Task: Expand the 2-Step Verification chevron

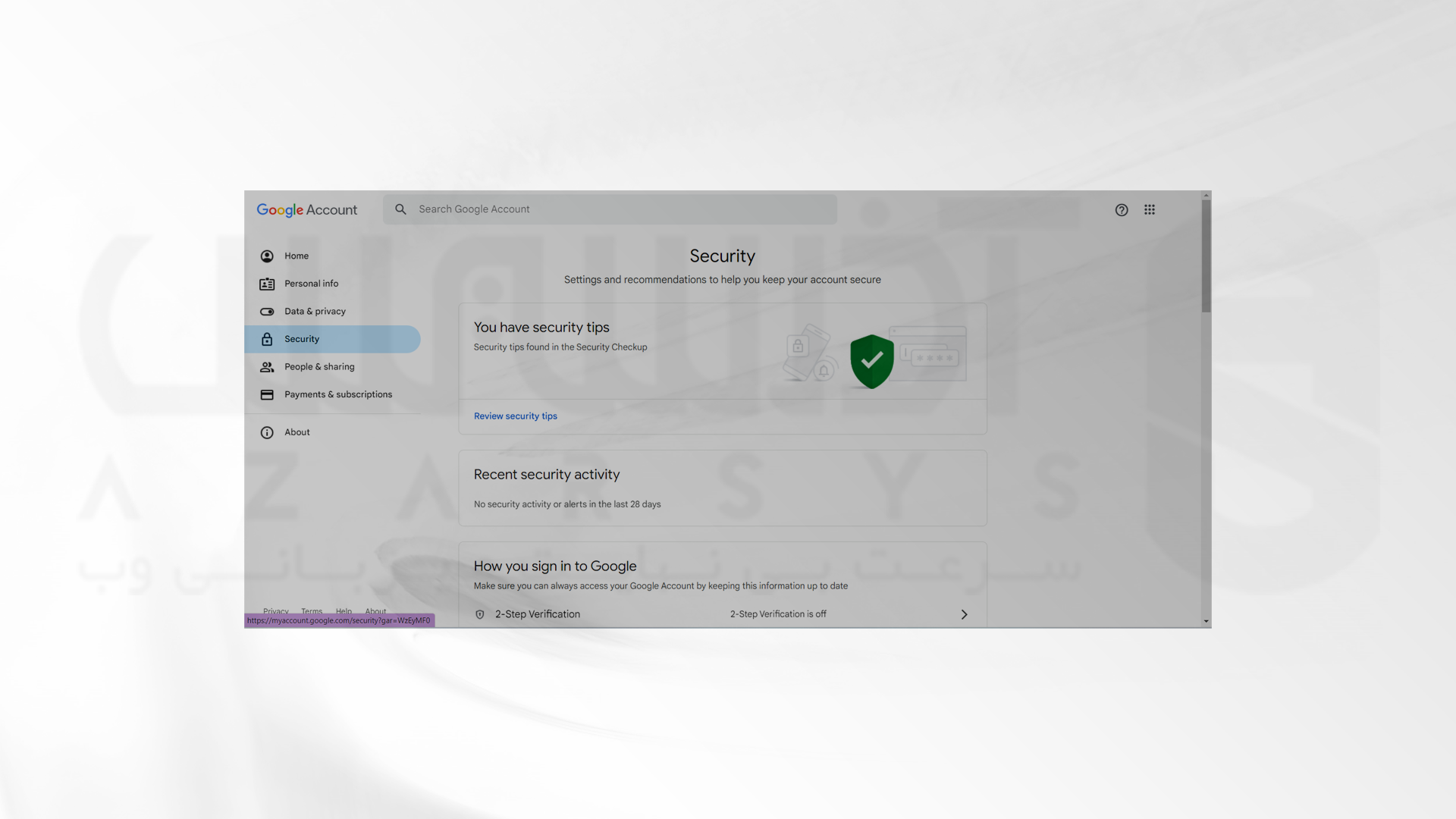Action: (x=964, y=613)
